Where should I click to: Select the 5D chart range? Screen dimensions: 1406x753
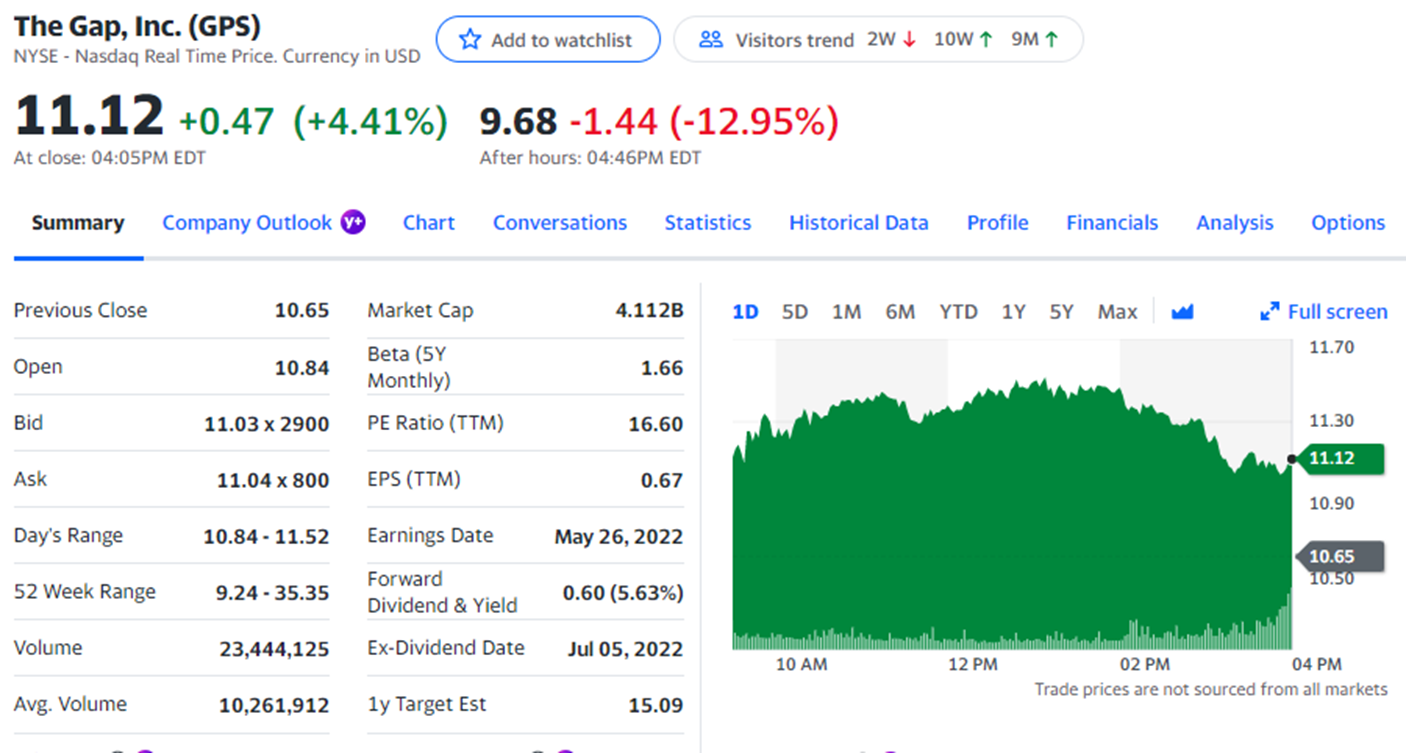(795, 312)
